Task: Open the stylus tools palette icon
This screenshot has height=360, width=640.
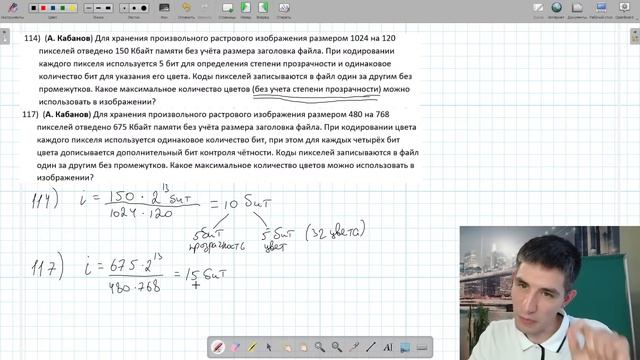Action: click(13, 8)
